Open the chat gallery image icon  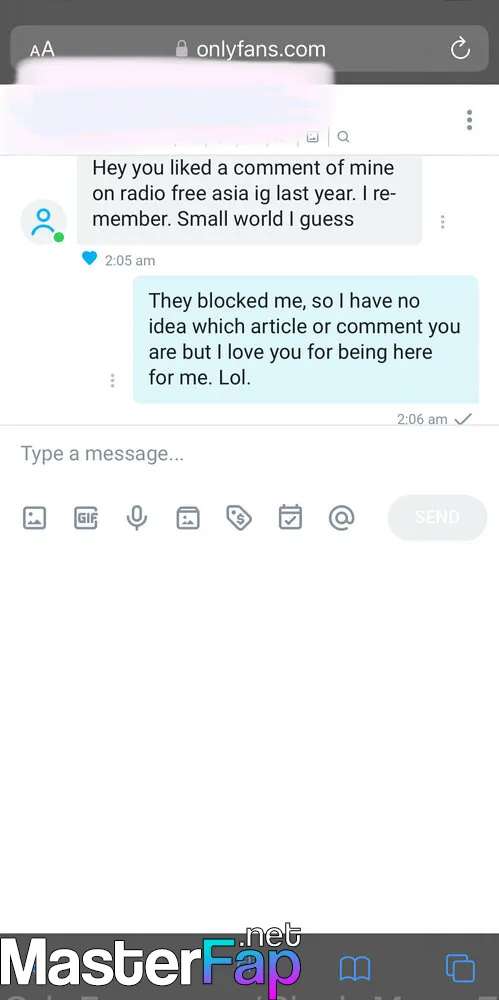click(x=313, y=136)
